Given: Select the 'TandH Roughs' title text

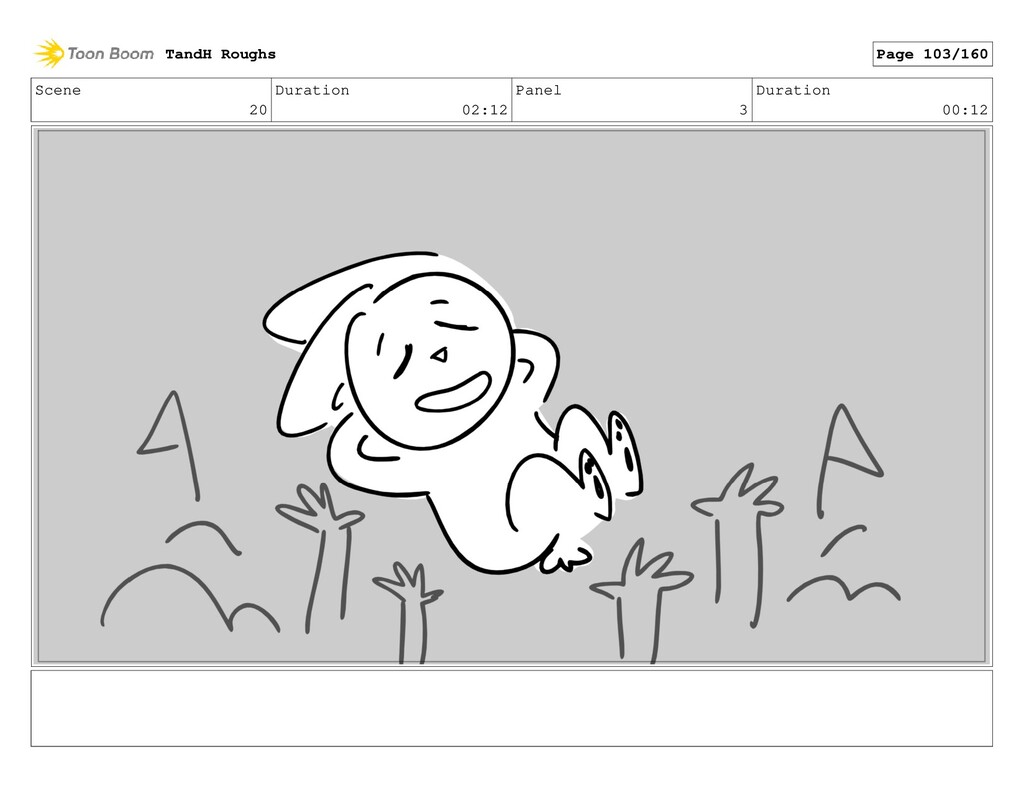Looking at the screenshot, I should point(220,54).
